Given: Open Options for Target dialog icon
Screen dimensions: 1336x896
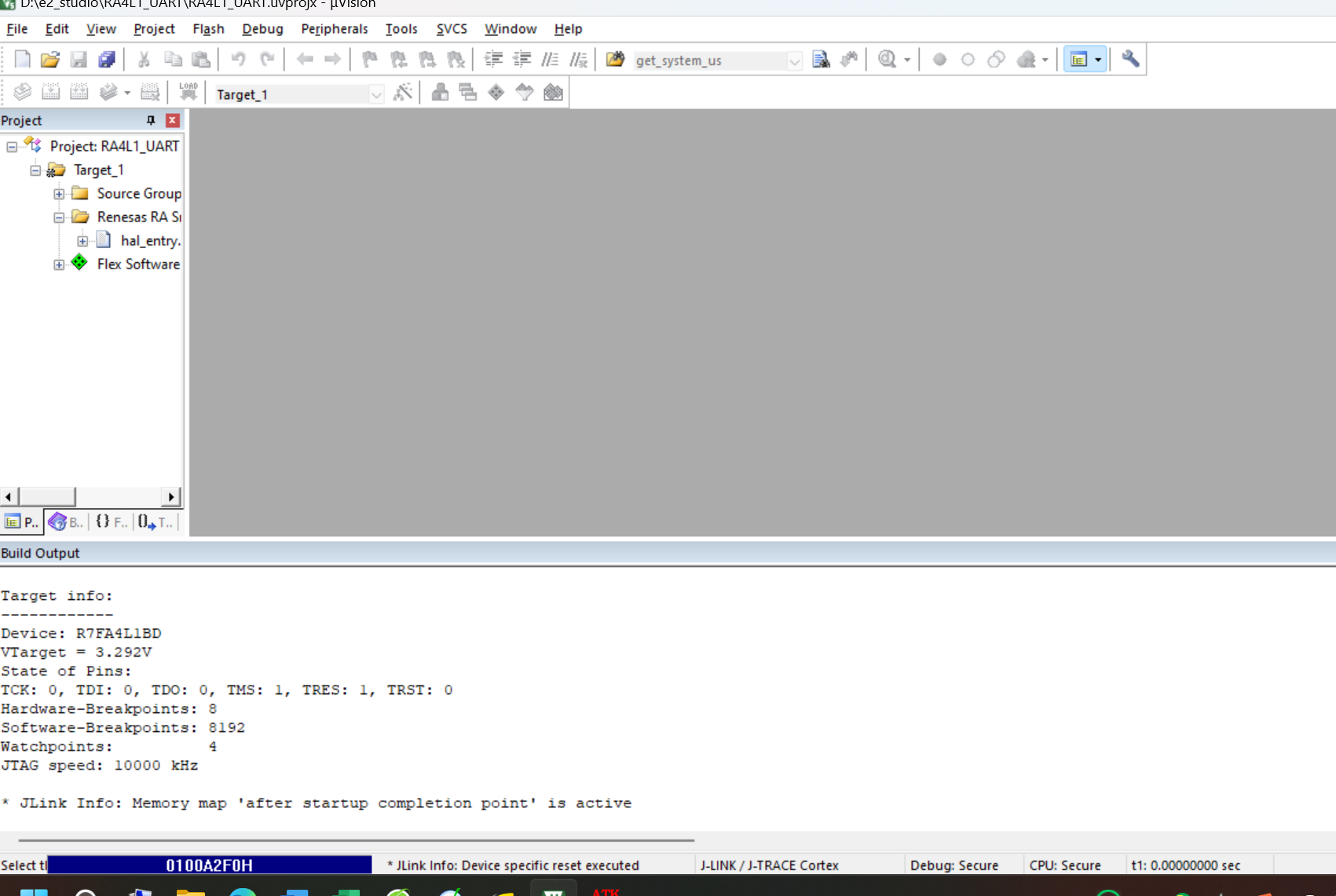Looking at the screenshot, I should click(403, 93).
